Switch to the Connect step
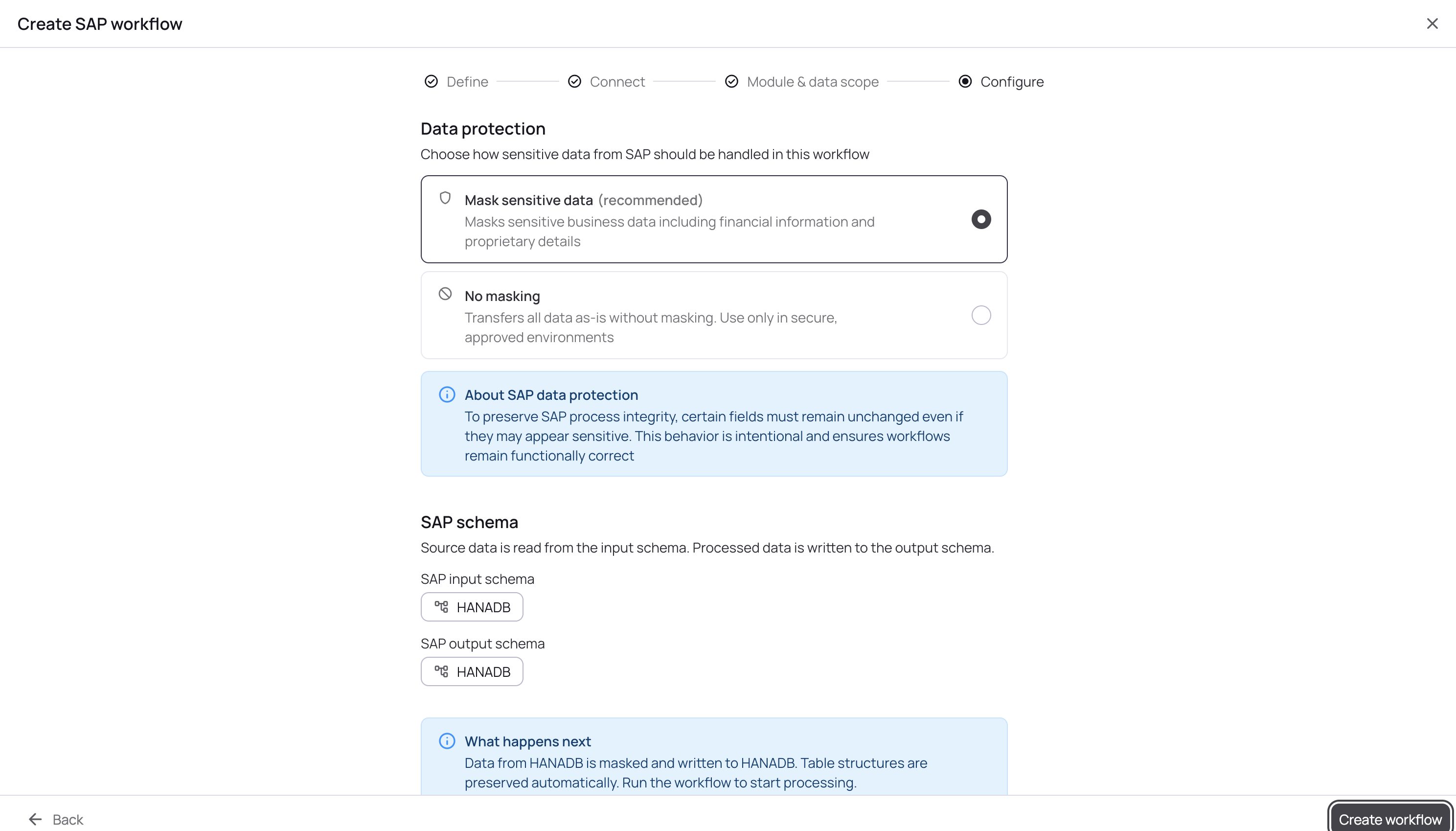1456x831 pixels. pos(617,82)
